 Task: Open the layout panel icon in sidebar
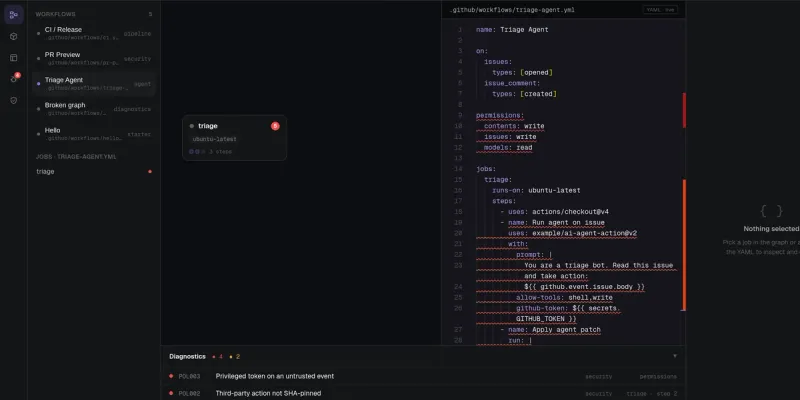tap(14, 58)
